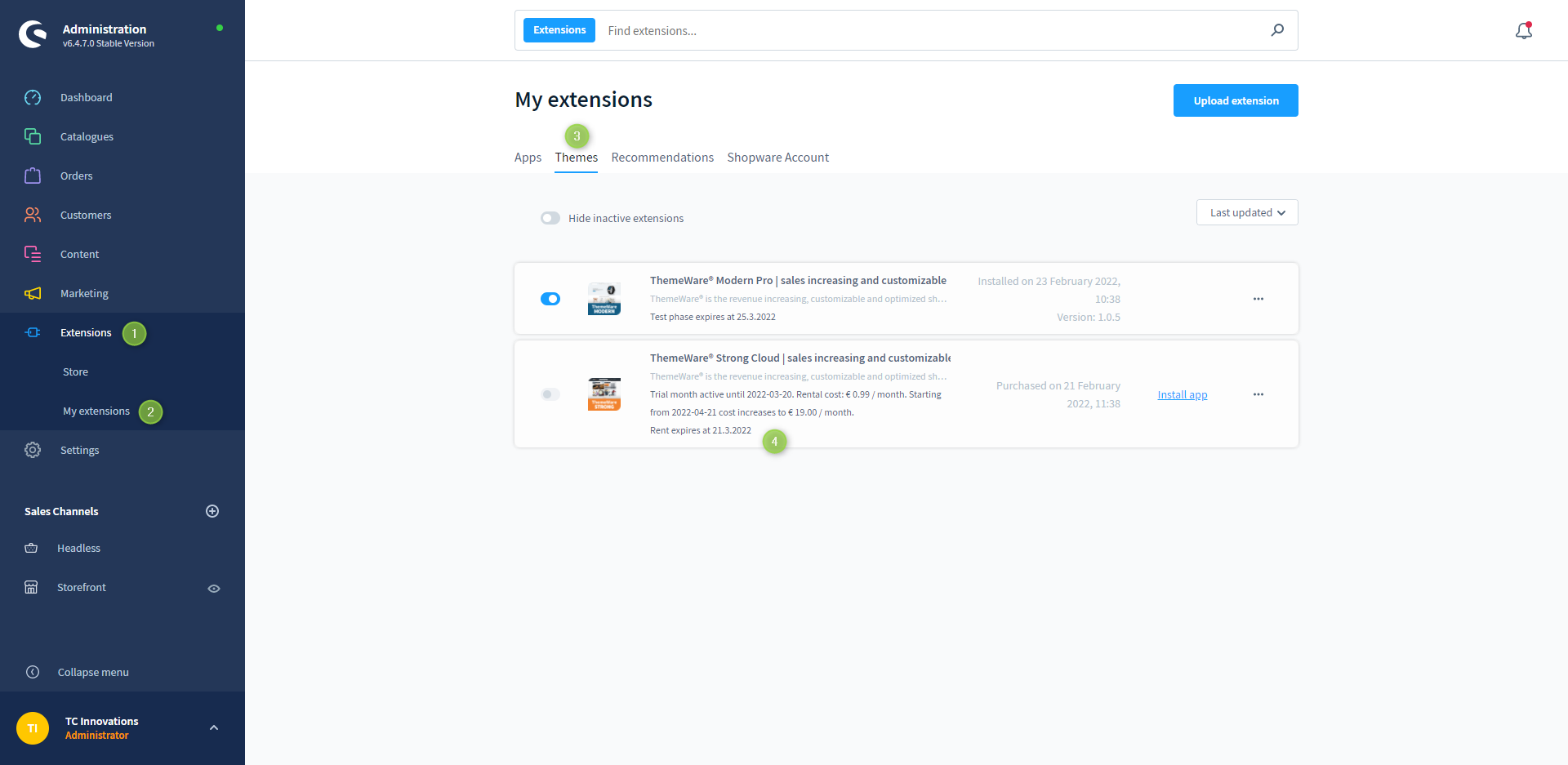Open Store submenu item

point(75,371)
